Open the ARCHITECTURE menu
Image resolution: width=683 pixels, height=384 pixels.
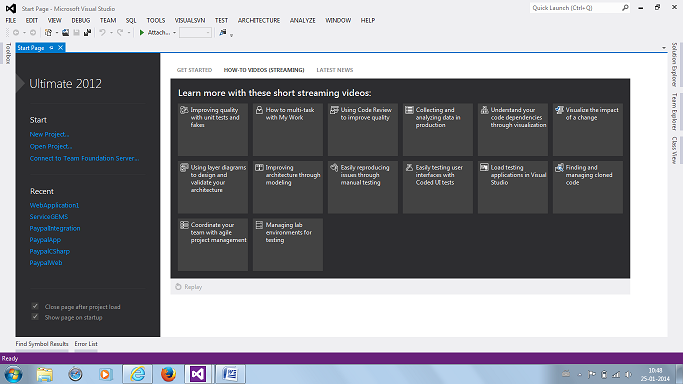click(259, 20)
